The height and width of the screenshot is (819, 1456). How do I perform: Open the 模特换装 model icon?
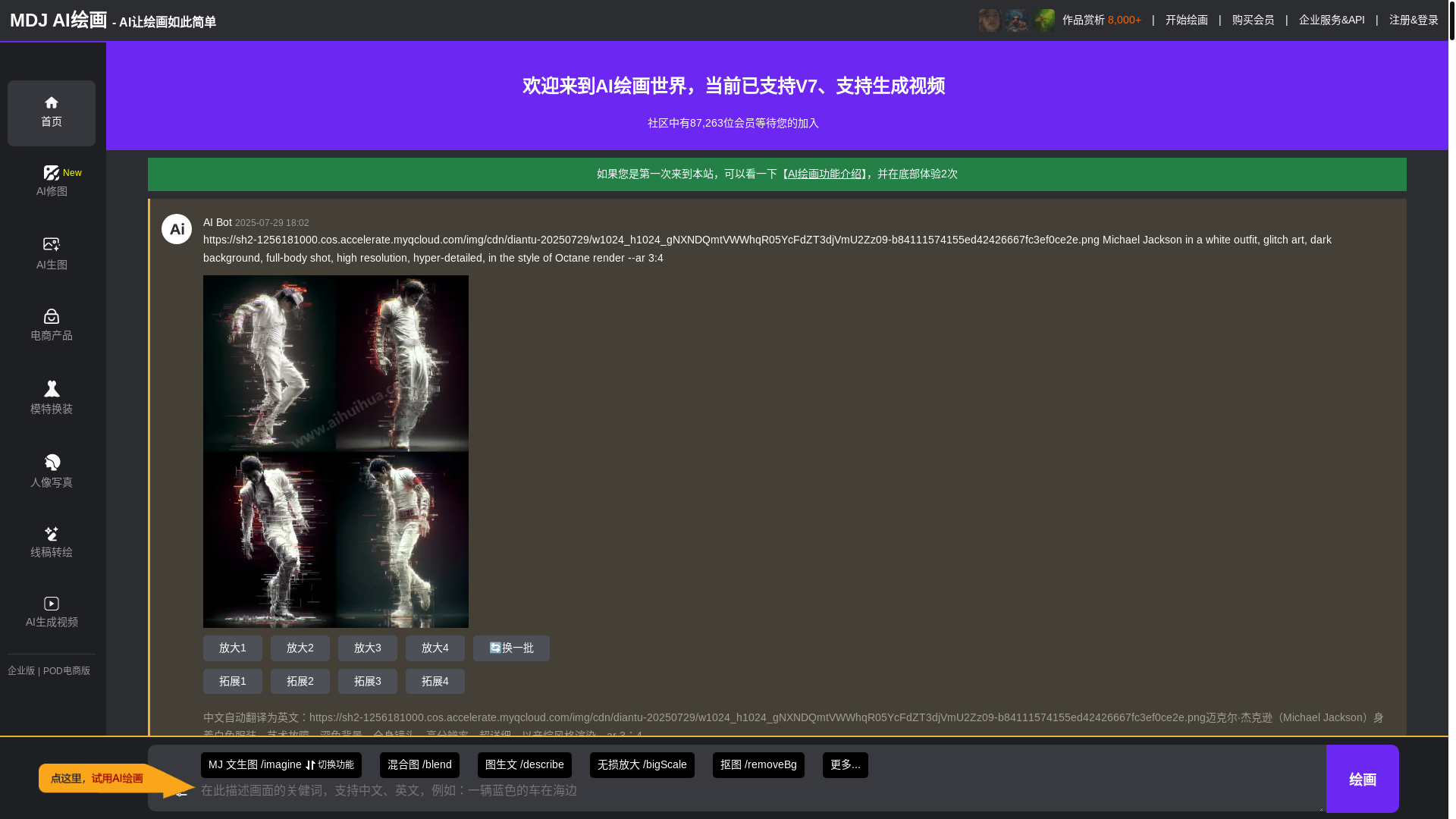point(52,389)
